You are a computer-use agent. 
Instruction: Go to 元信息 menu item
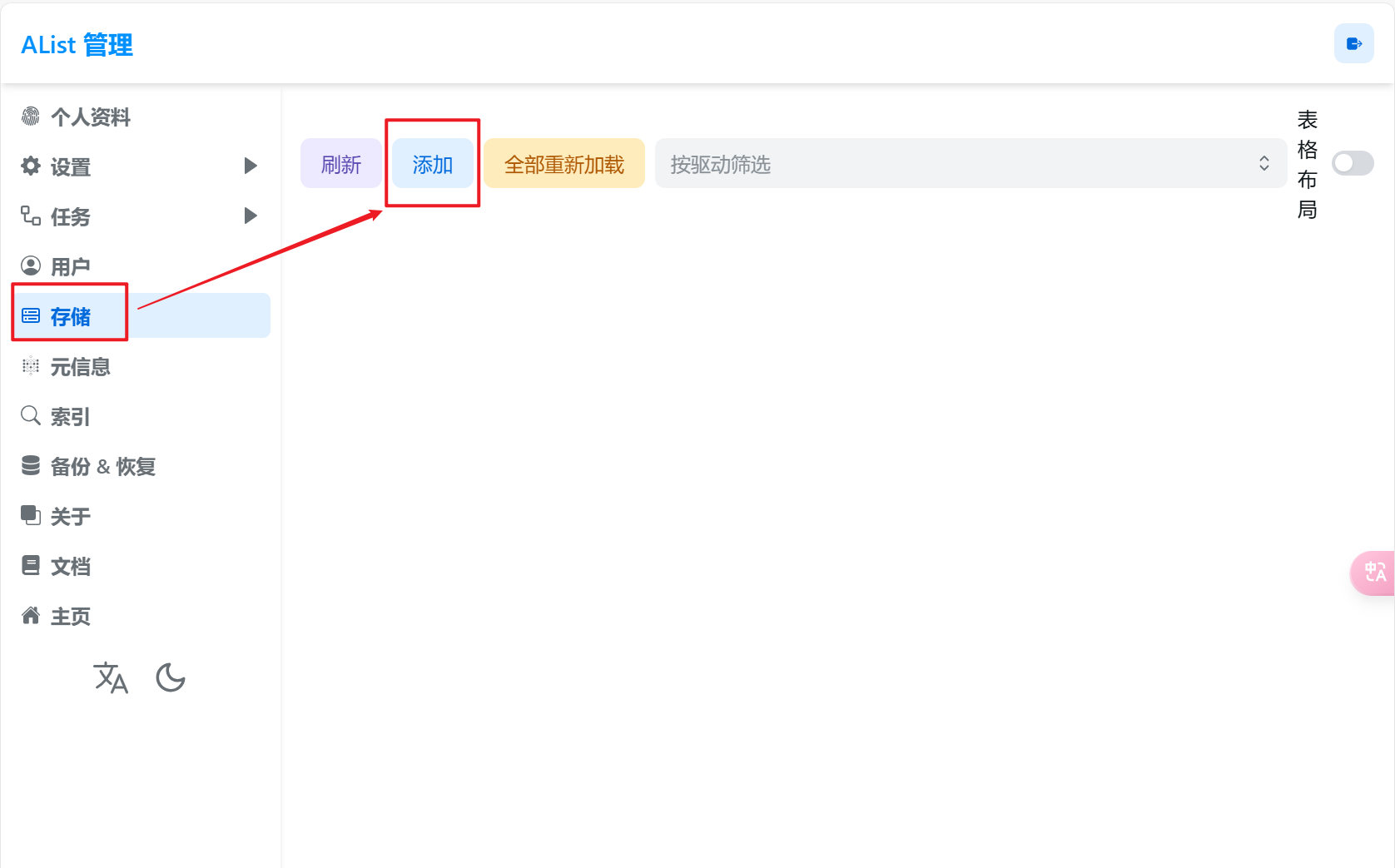pyautogui.click(x=141, y=366)
